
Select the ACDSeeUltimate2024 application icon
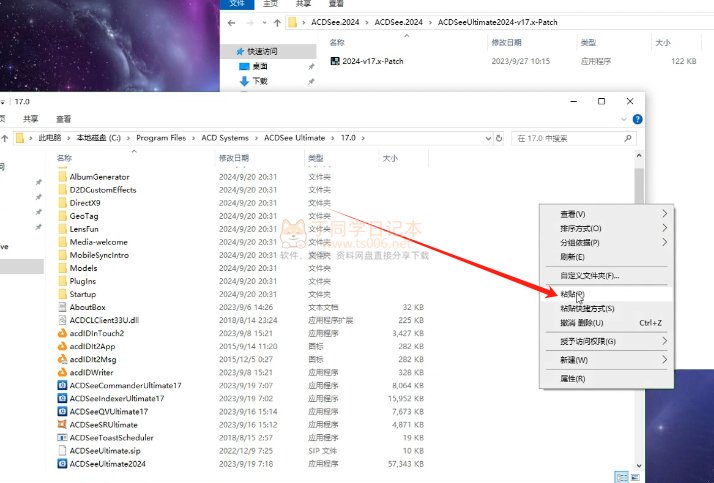[62, 464]
